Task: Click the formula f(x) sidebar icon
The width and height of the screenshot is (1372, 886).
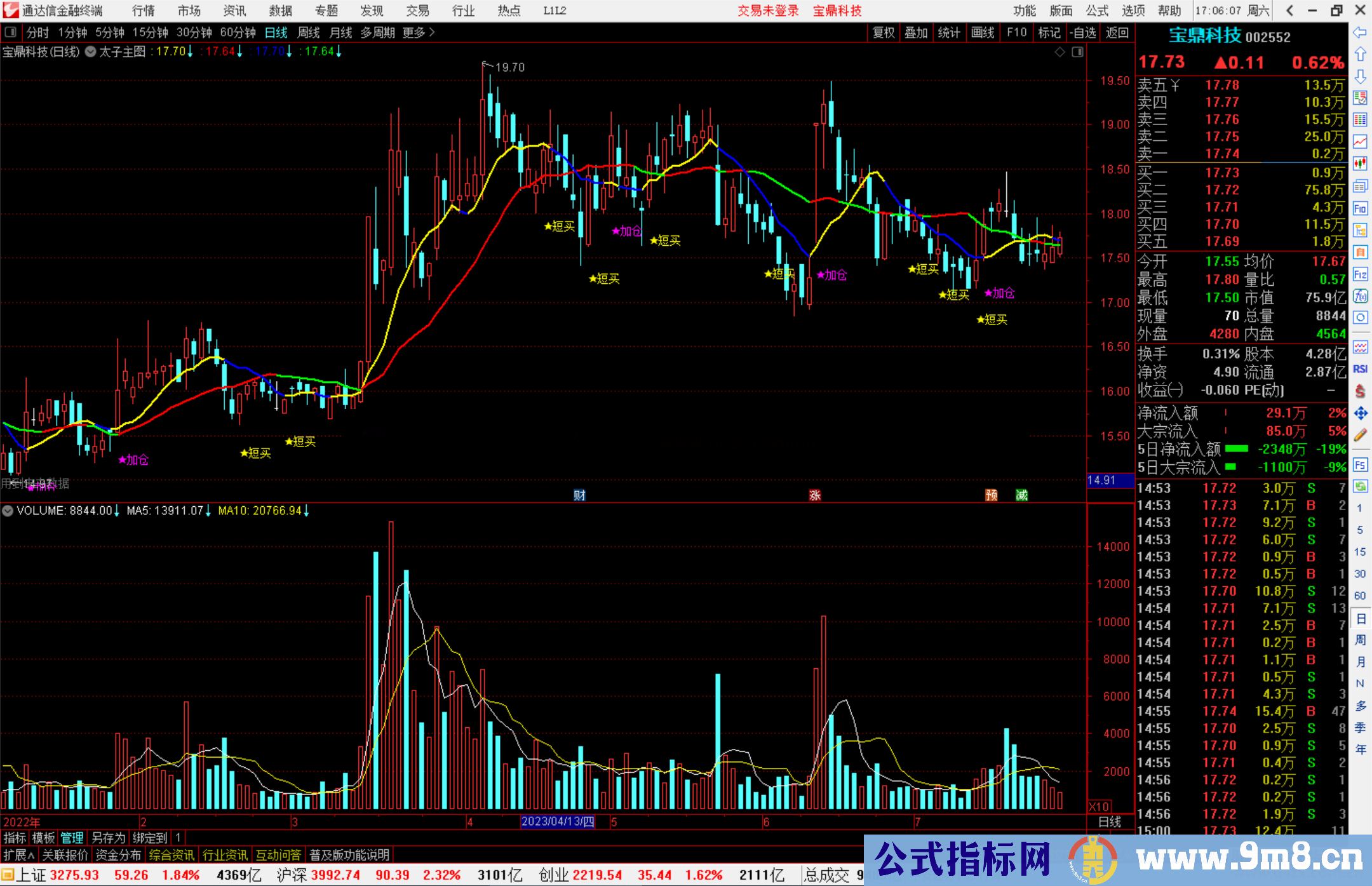Action: tap(1360, 296)
